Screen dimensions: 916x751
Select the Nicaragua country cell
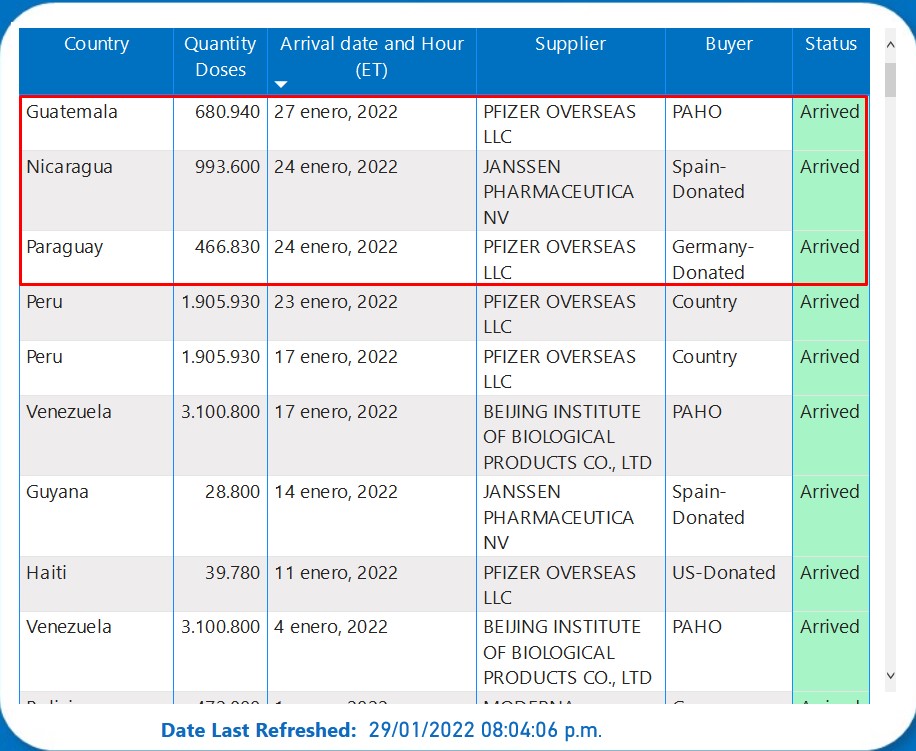click(69, 167)
